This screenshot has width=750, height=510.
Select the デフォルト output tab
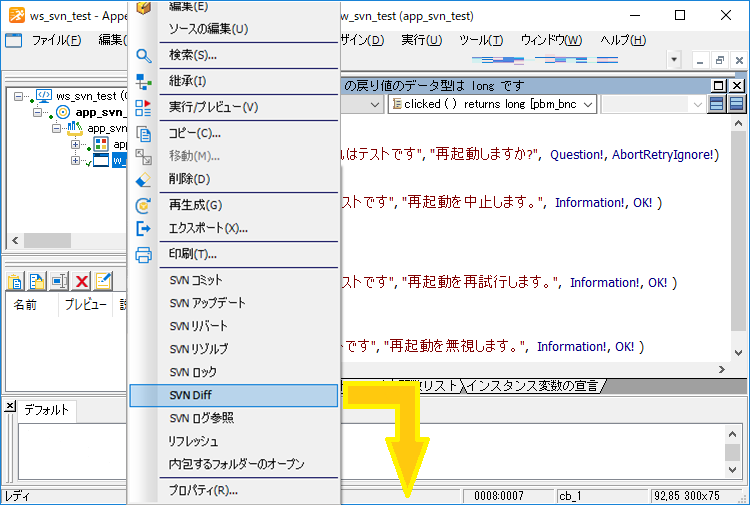tap(46, 410)
